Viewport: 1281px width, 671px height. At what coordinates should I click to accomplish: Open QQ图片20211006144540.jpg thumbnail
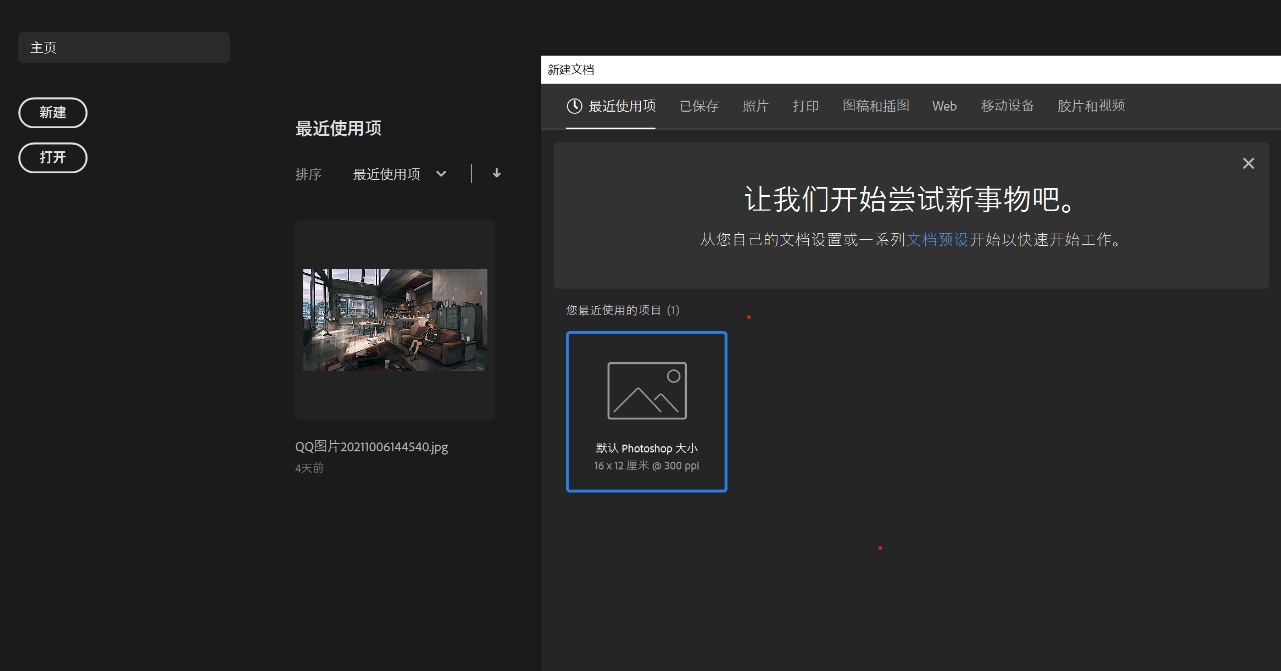click(395, 320)
